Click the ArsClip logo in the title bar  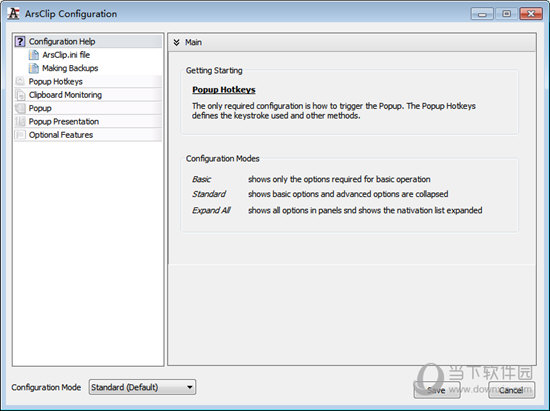coord(13,14)
